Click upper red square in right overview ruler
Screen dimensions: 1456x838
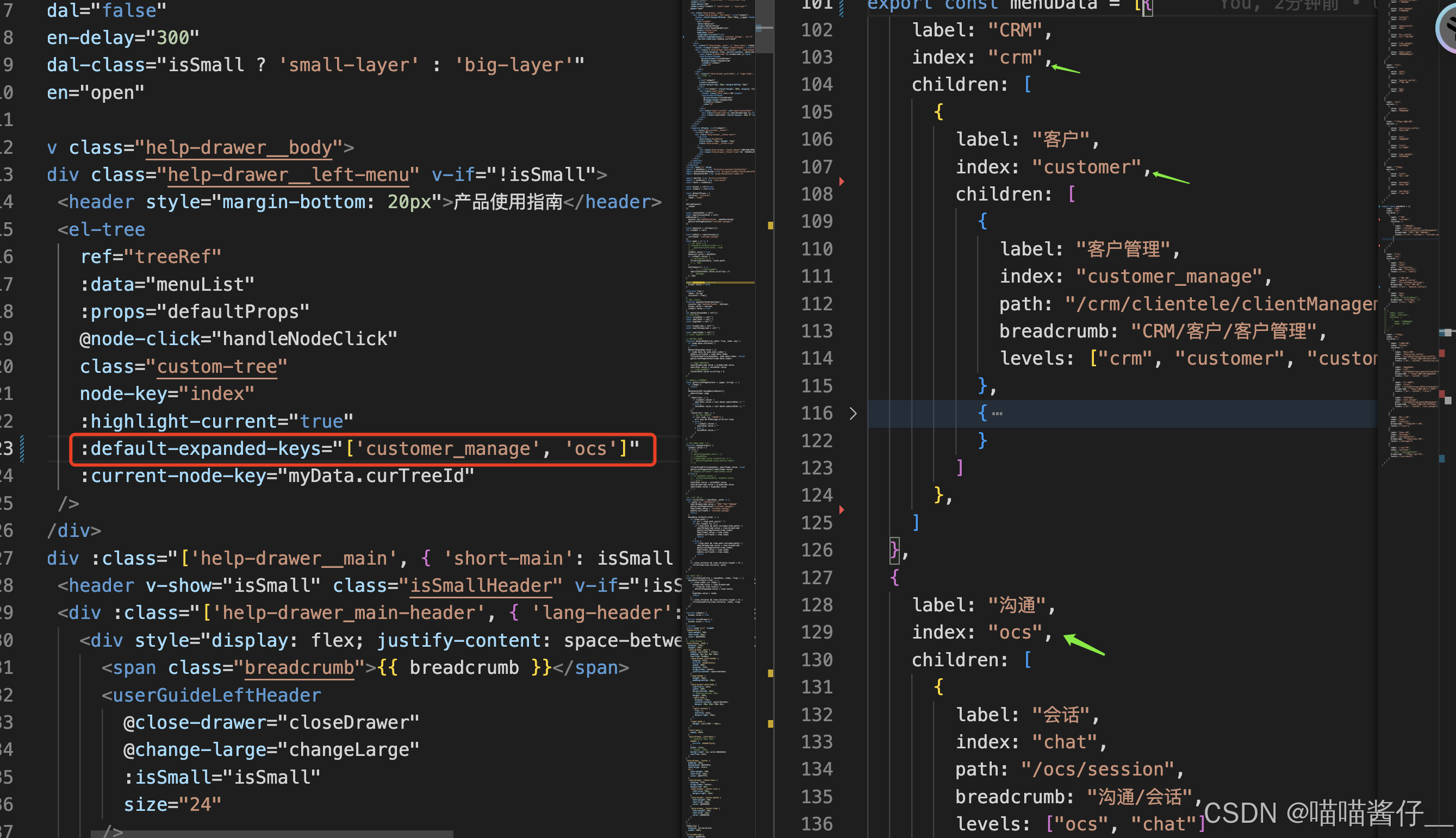[x=1442, y=353]
